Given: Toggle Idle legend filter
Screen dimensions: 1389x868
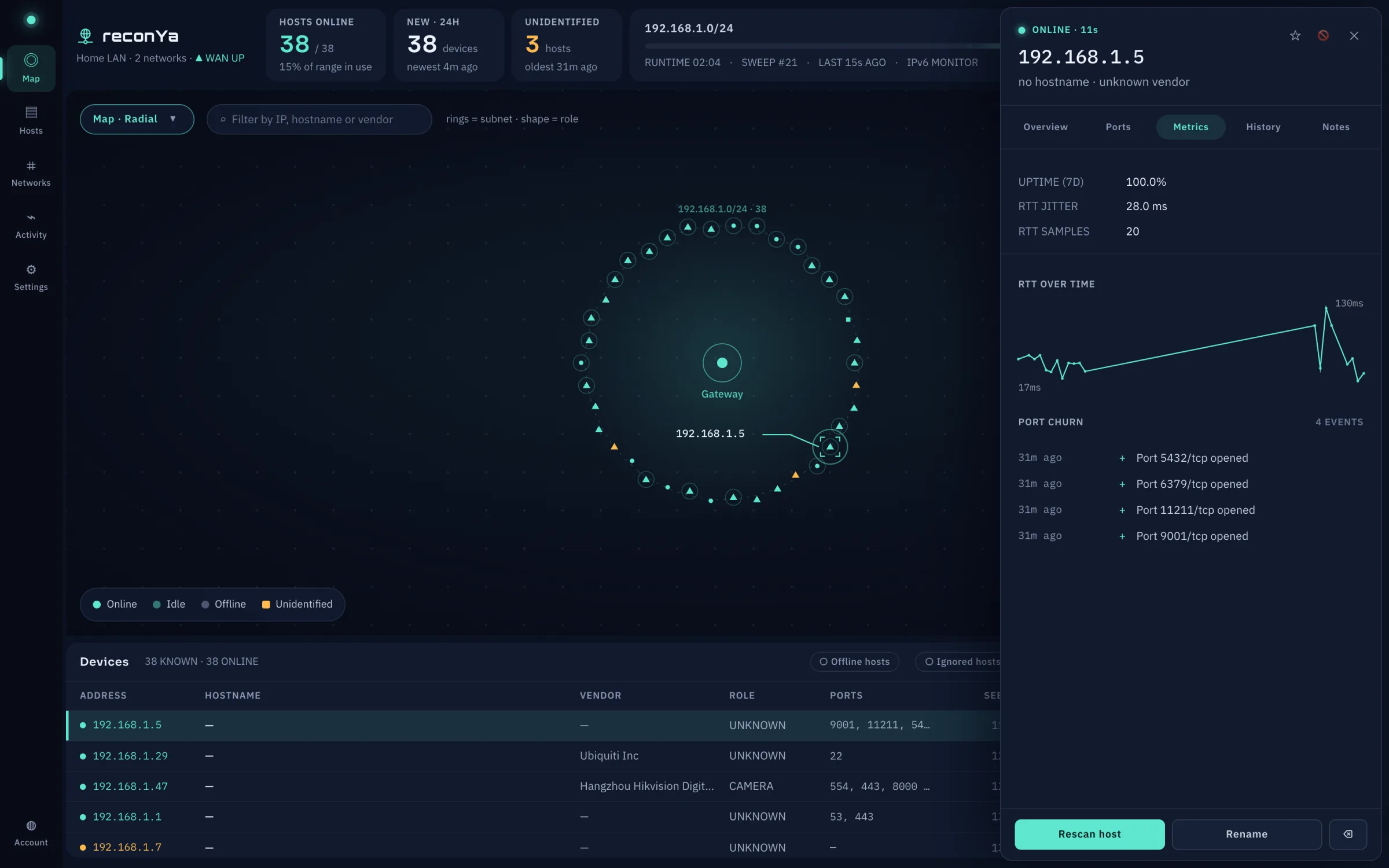Looking at the screenshot, I should (168, 604).
